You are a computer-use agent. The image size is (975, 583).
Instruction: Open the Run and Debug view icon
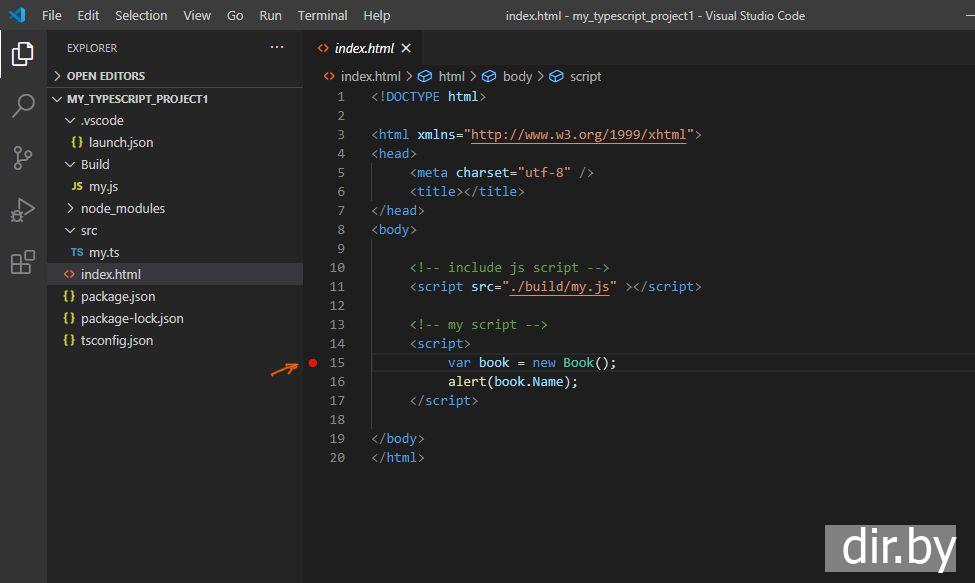22,210
